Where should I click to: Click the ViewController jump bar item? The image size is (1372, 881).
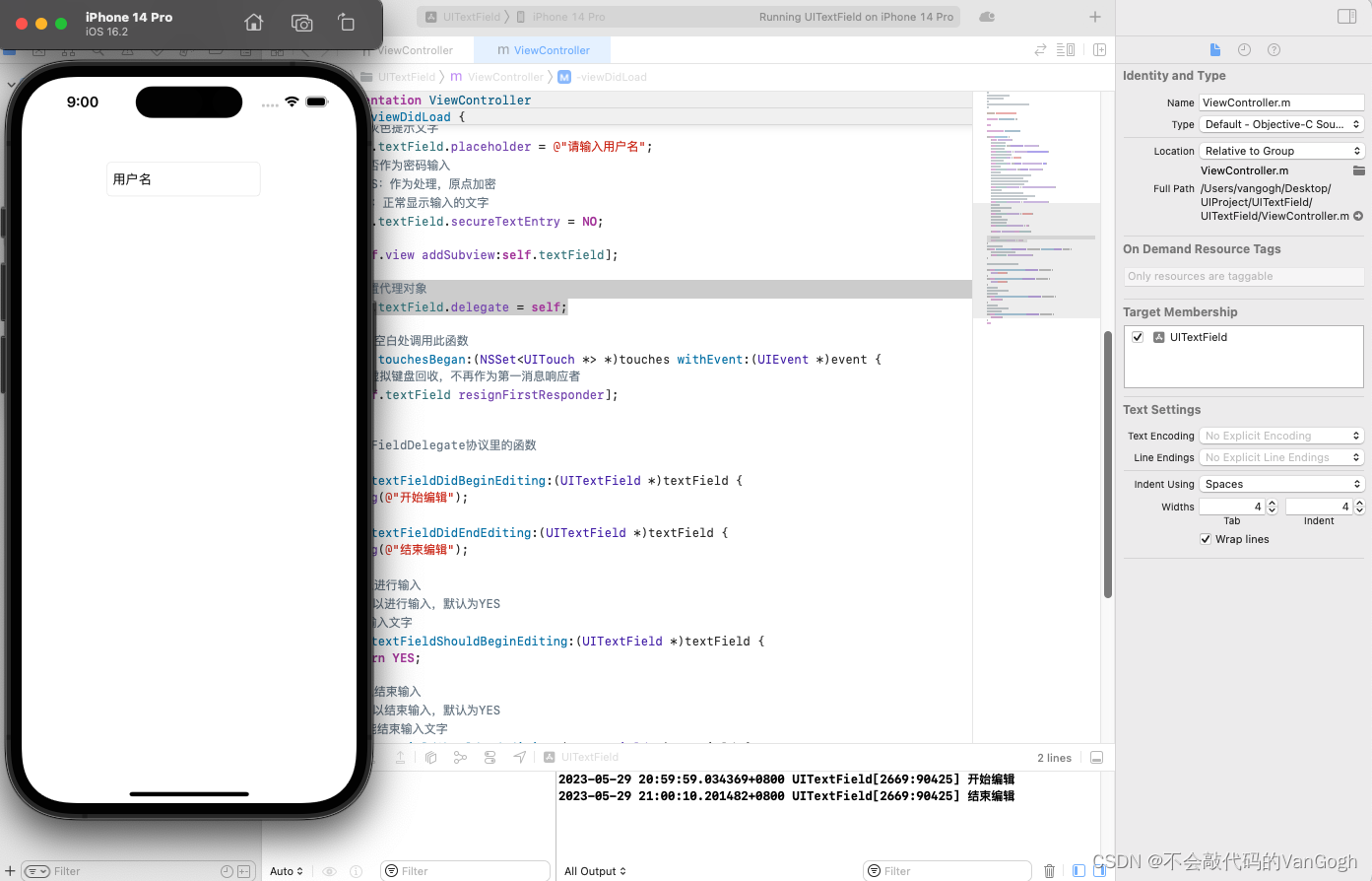[x=497, y=77]
